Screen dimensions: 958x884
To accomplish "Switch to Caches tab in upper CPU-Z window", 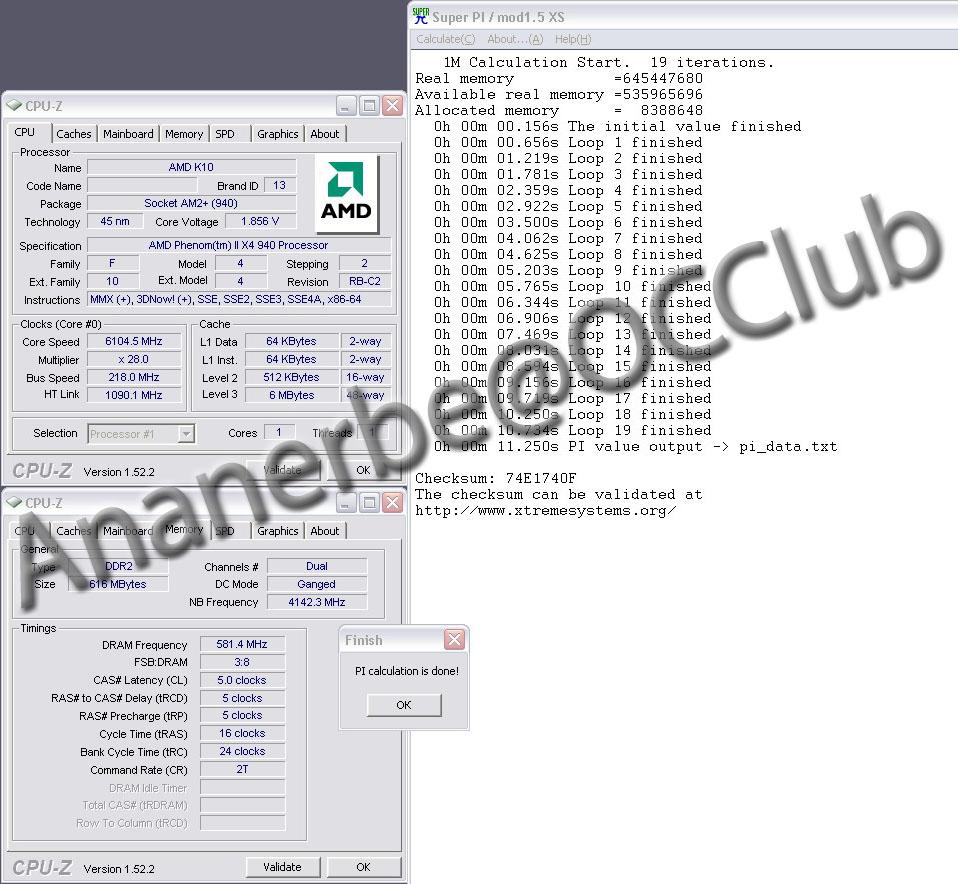I will point(74,134).
